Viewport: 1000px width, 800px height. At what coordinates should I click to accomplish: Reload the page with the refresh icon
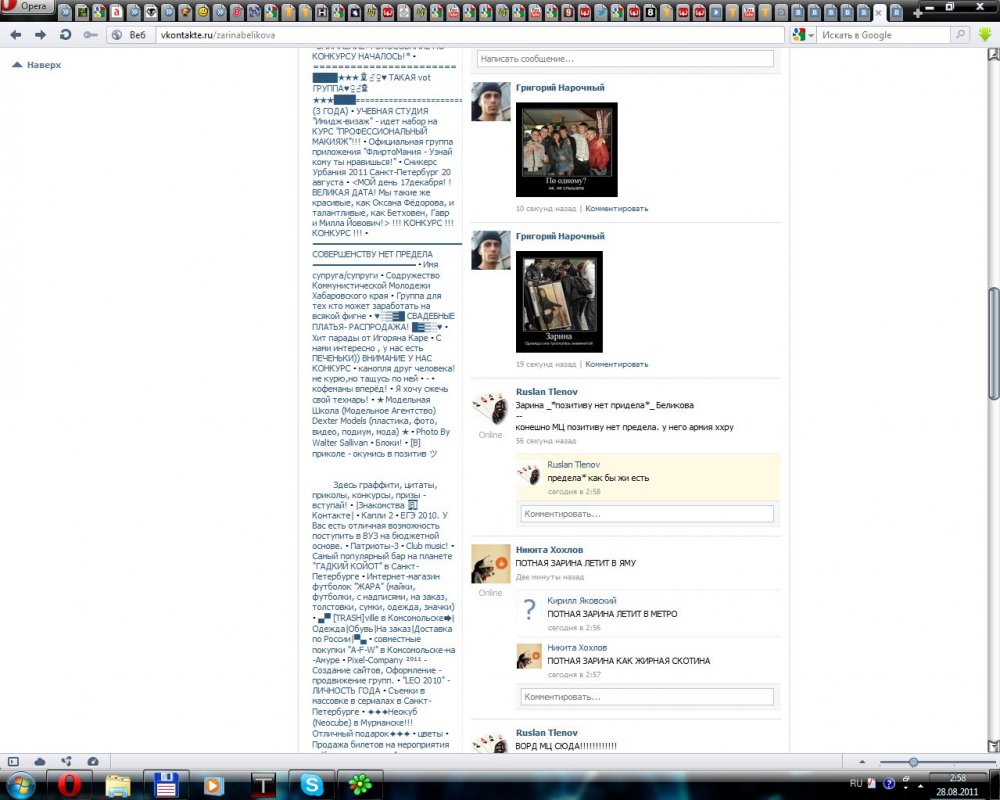(65, 35)
